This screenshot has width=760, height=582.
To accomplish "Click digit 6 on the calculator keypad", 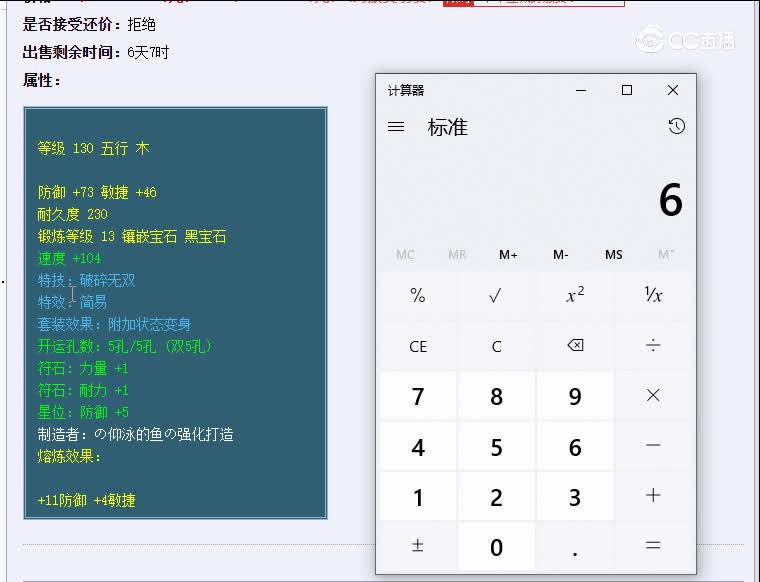I will [575, 445].
